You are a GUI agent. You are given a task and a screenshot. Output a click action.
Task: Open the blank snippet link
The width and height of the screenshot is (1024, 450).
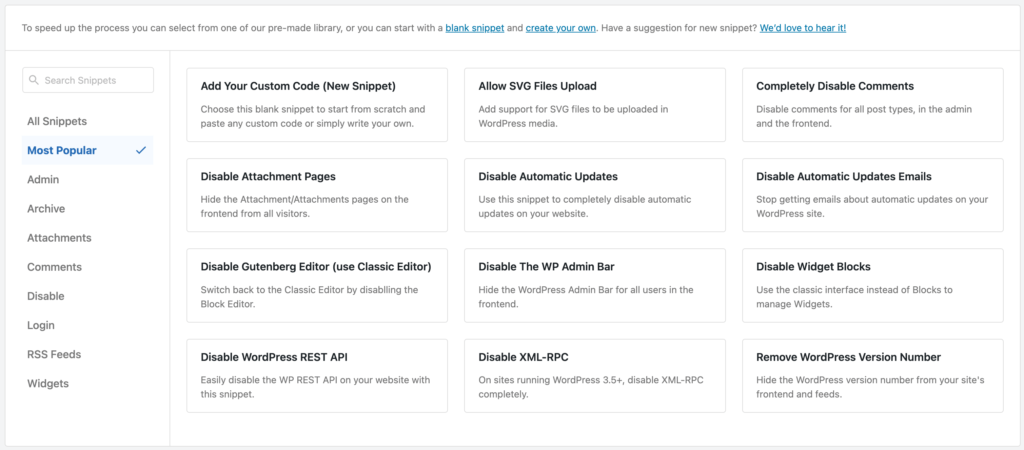(475, 28)
